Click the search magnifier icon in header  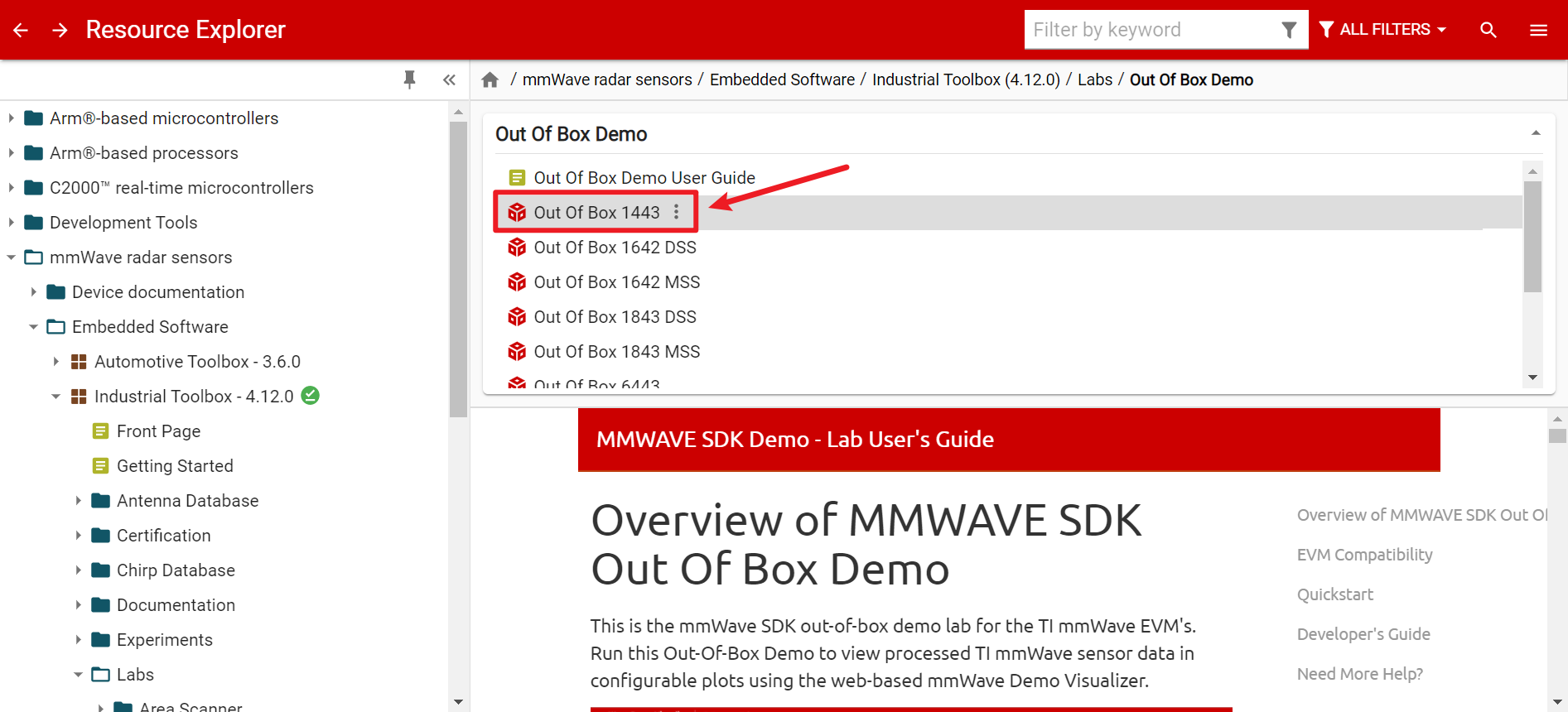(x=1488, y=30)
